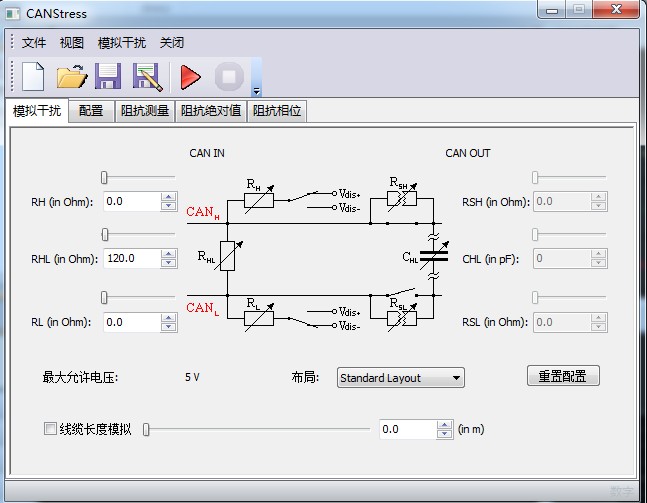Switch to the 阻抗测量 tab
647x503 pixels.
pyautogui.click(x=145, y=111)
